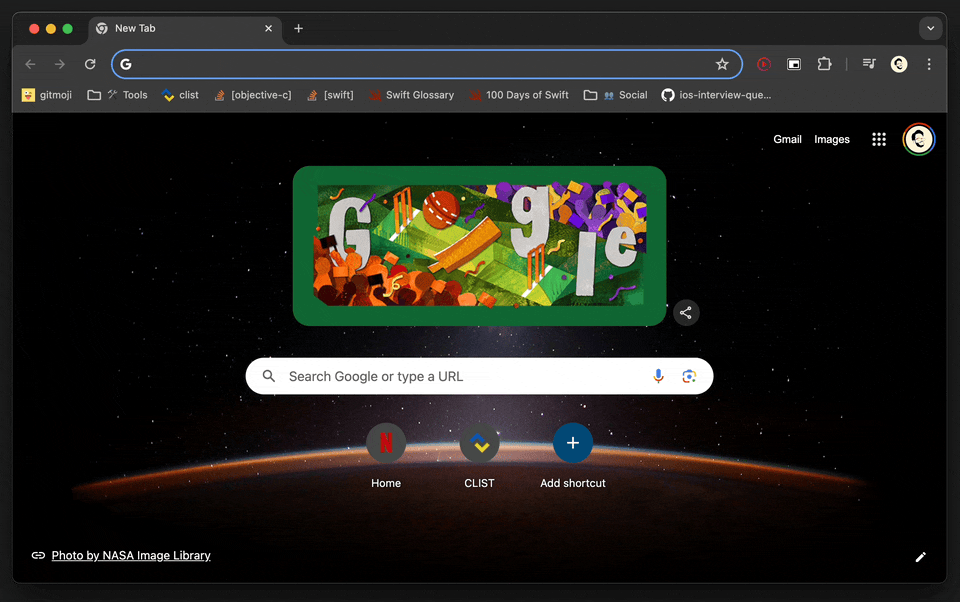The height and width of the screenshot is (602, 960).
Task: Open the media controls icon
Action: 869,64
